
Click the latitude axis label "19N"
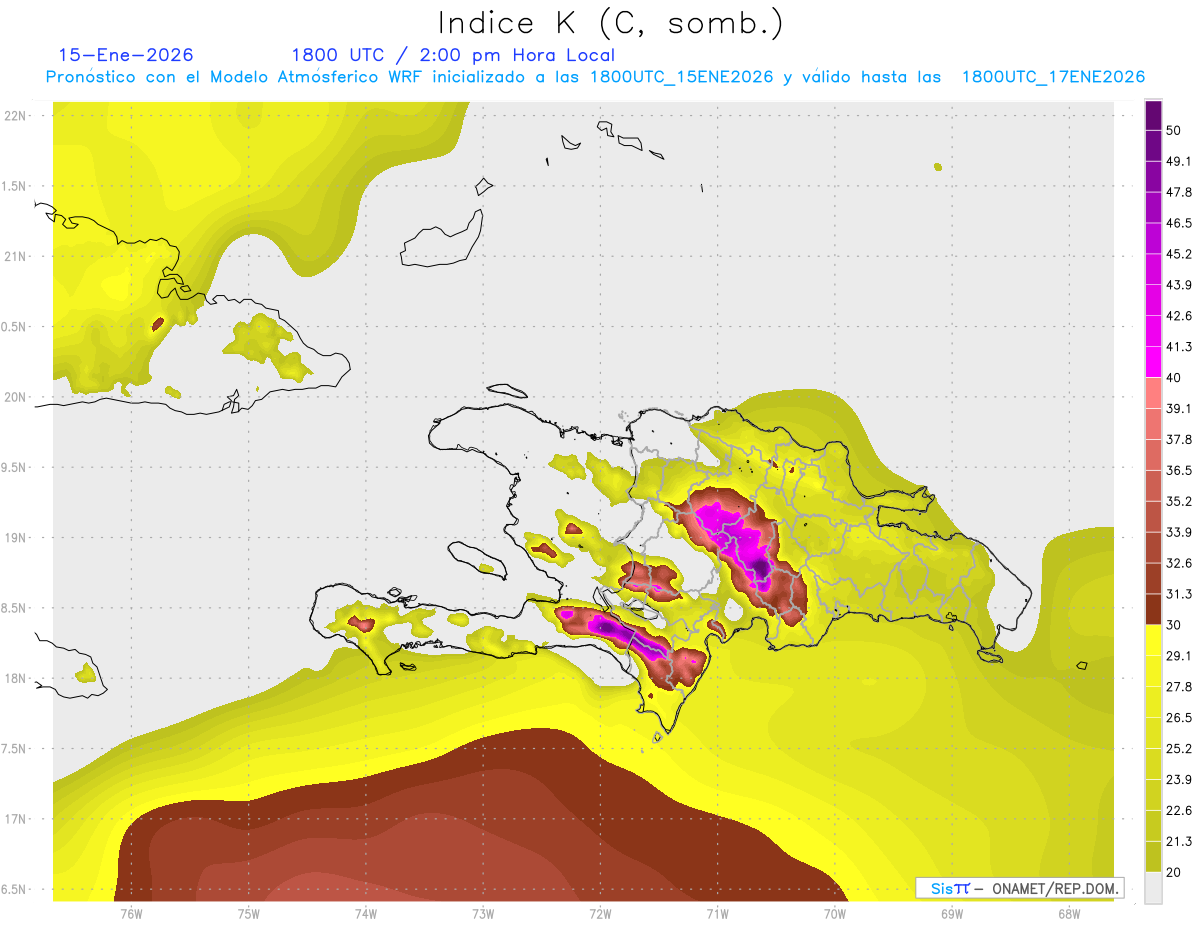tap(15, 538)
